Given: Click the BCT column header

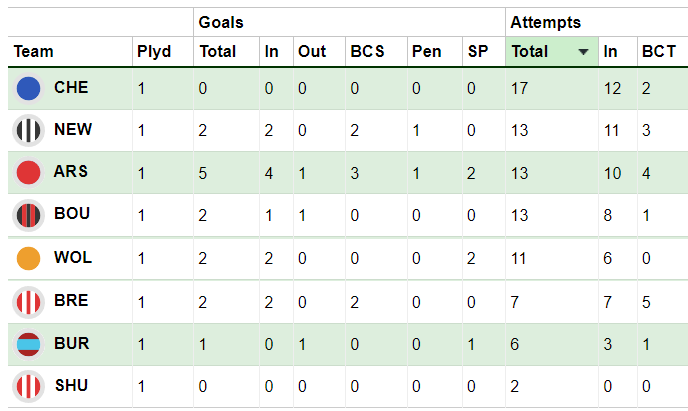Looking at the screenshot, I should pyautogui.click(x=659, y=51).
